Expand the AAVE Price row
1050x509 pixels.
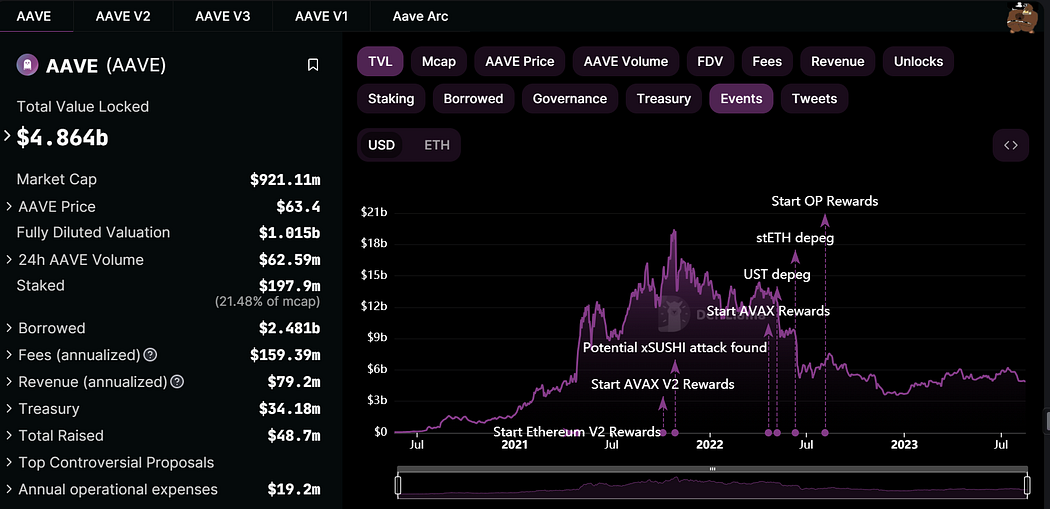click(x=8, y=207)
